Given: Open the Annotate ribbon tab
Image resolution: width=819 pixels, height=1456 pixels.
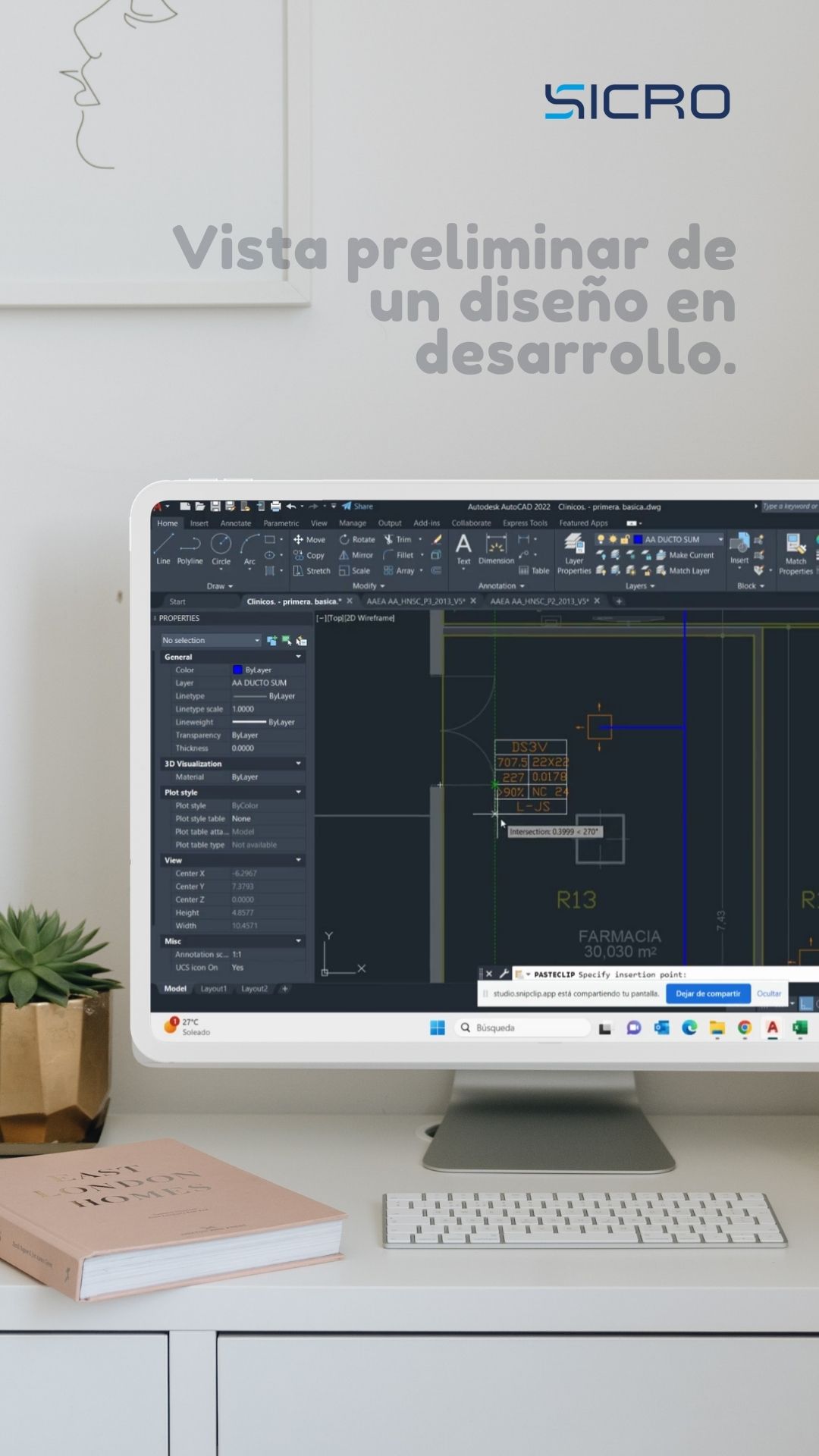Looking at the screenshot, I should point(235,523).
